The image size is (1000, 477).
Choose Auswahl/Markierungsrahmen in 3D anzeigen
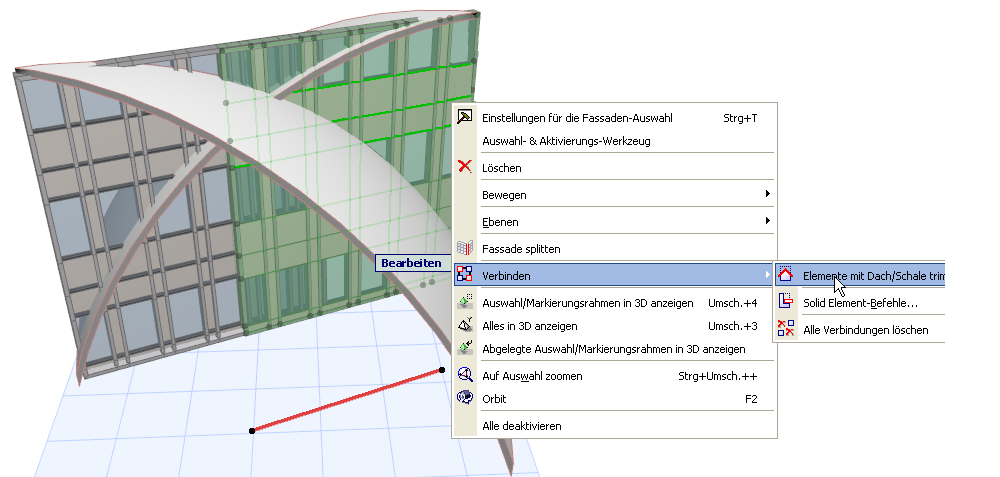[614, 303]
